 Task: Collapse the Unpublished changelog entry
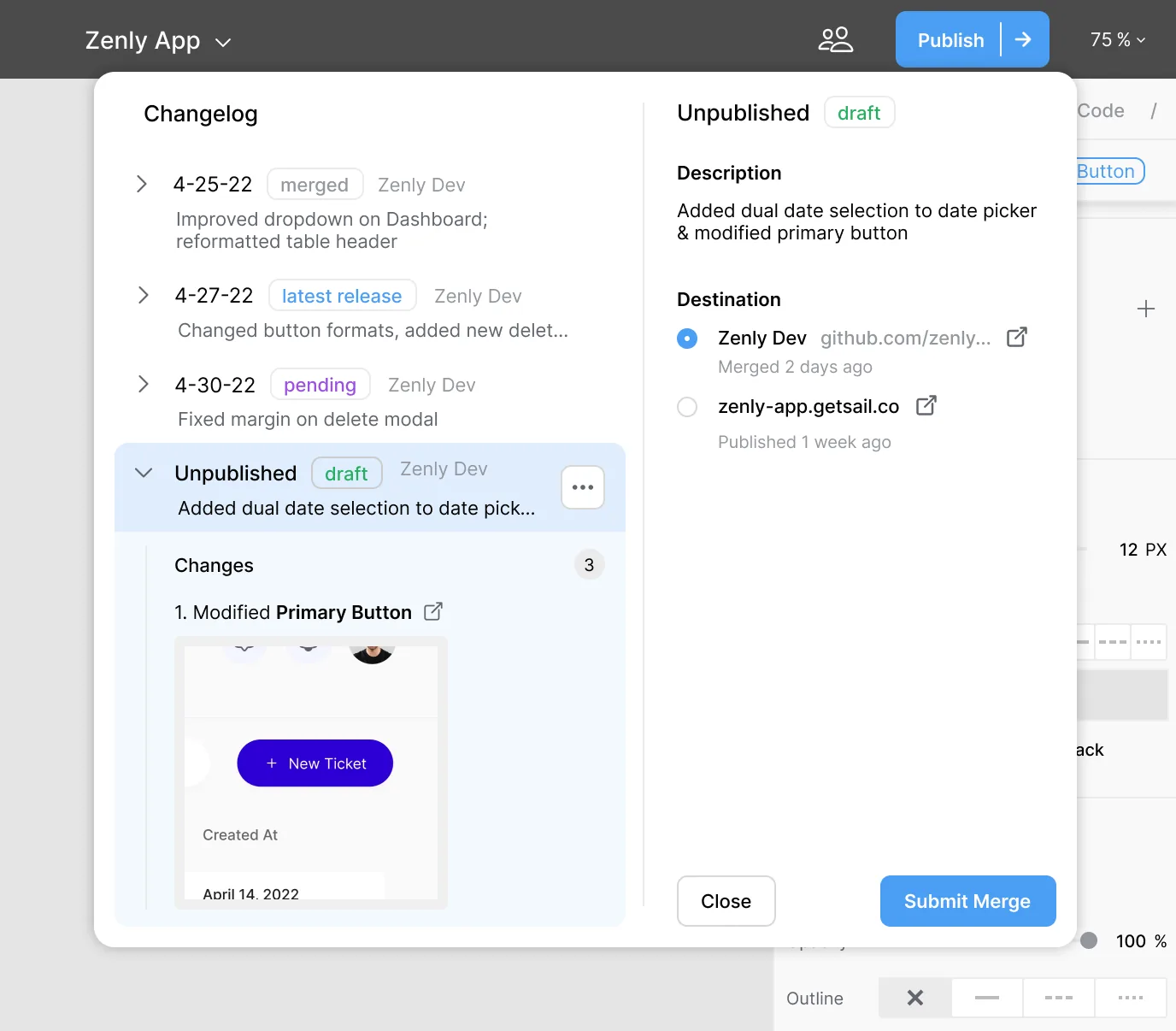coord(144,473)
